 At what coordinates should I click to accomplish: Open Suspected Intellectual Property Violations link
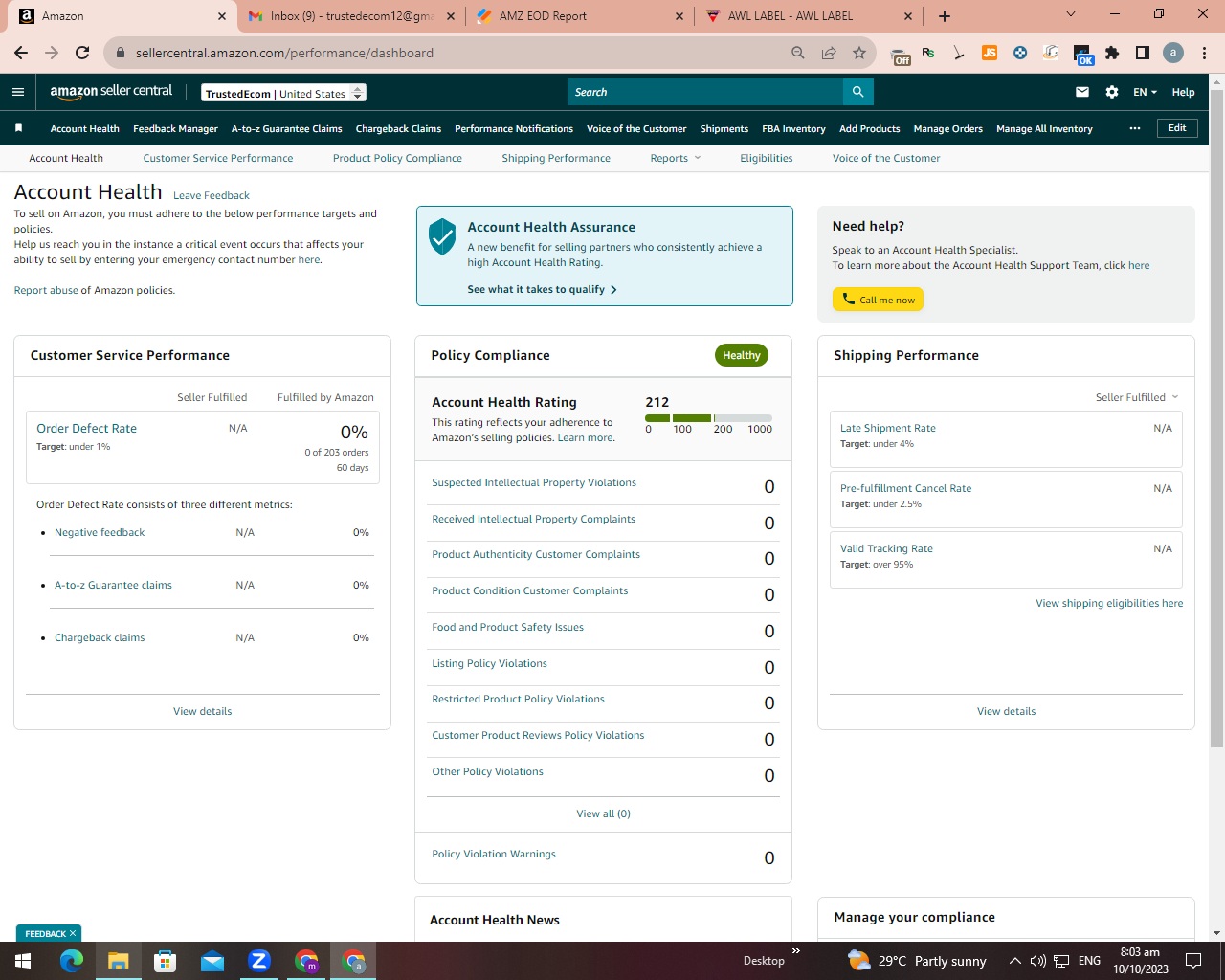534,482
